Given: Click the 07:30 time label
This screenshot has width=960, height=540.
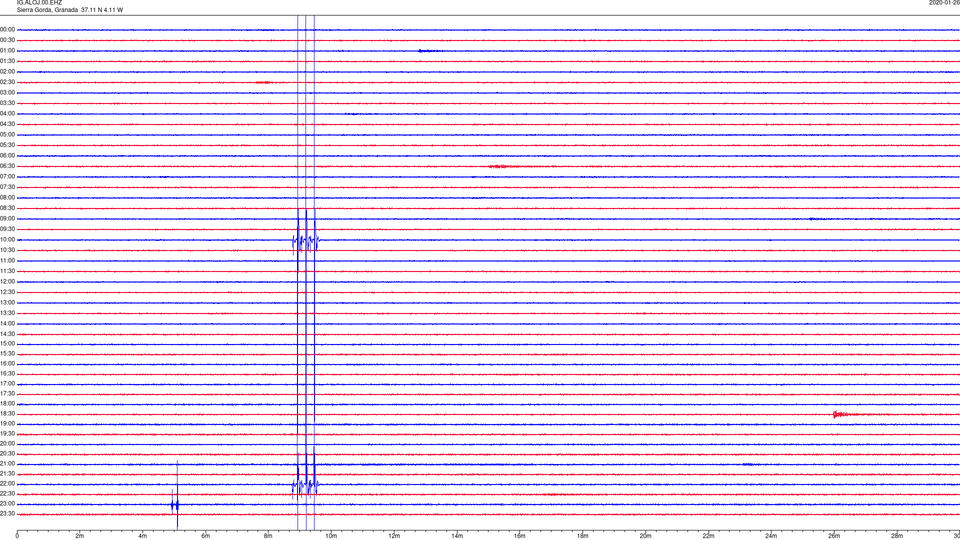Looking at the screenshot, I should 7,187.
